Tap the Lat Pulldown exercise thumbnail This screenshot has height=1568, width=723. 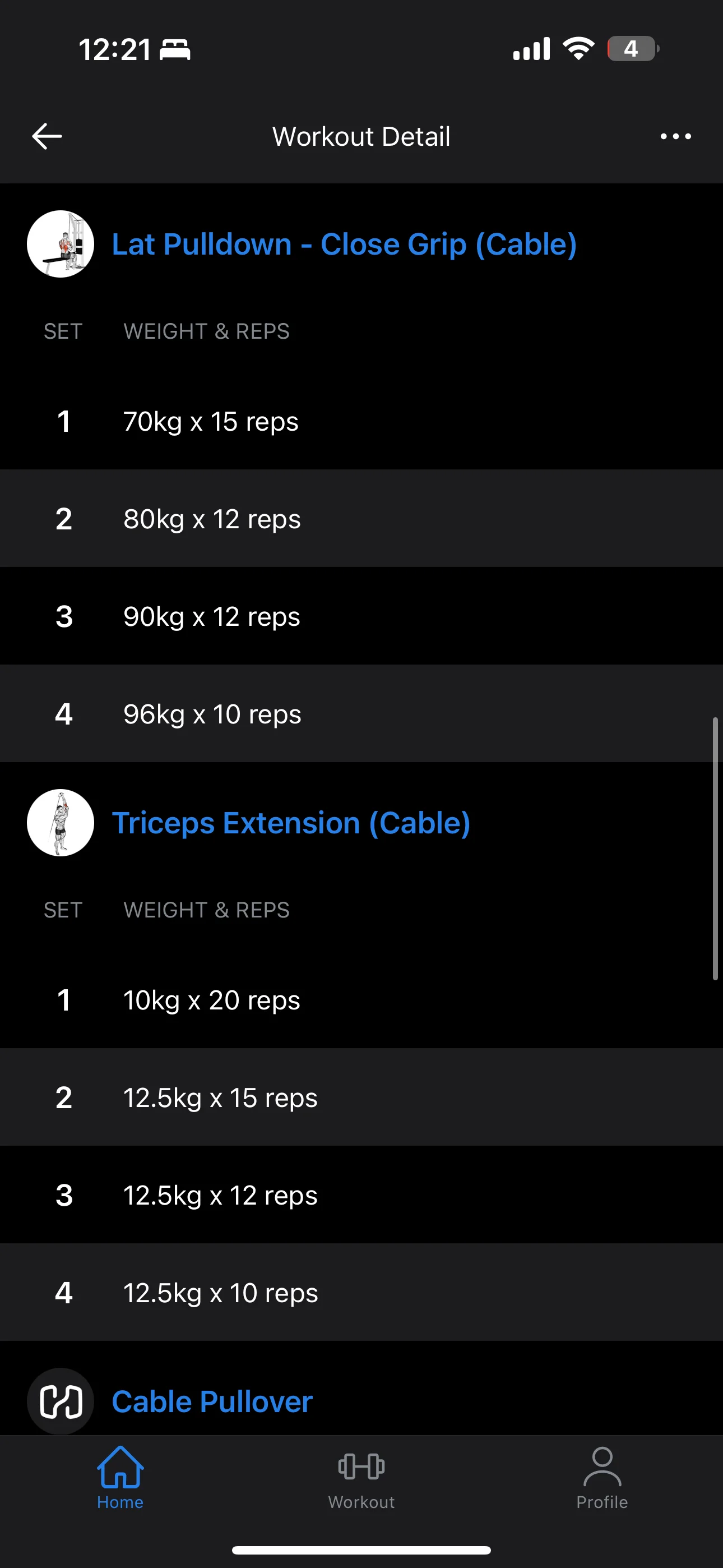click(x=61, y=244)
